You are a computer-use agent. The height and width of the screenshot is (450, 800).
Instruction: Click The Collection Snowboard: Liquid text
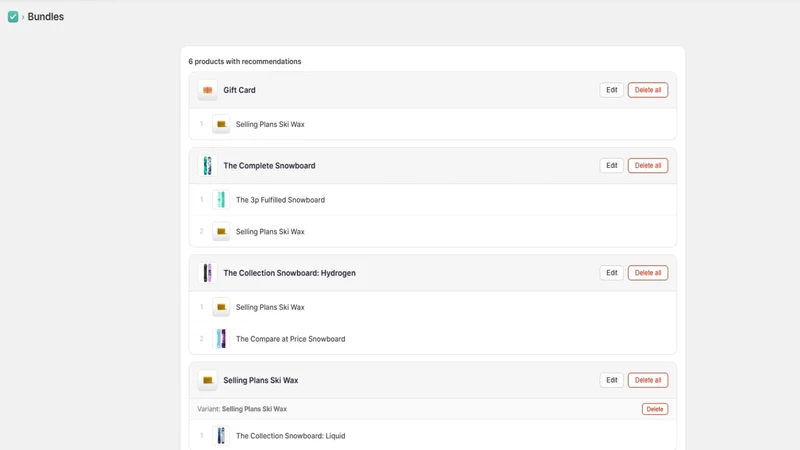pyautogui.click(x=290, y=436)
